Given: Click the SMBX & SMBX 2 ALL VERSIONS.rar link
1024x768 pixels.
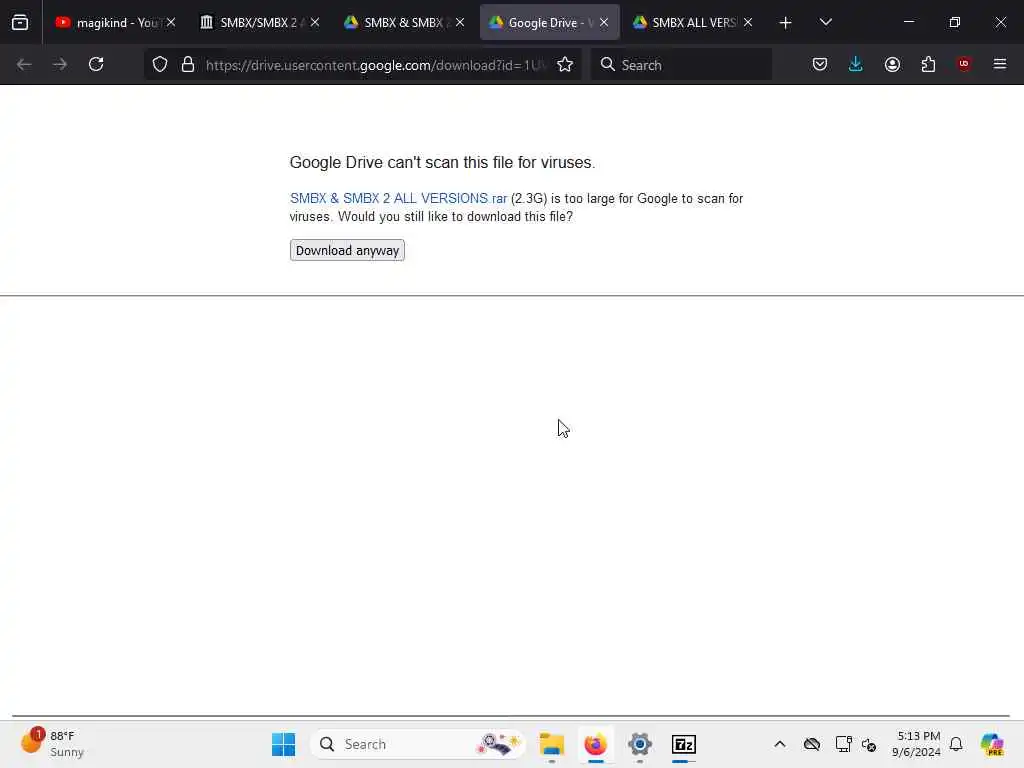Looking at the screenshot, I should pos(398,198).
